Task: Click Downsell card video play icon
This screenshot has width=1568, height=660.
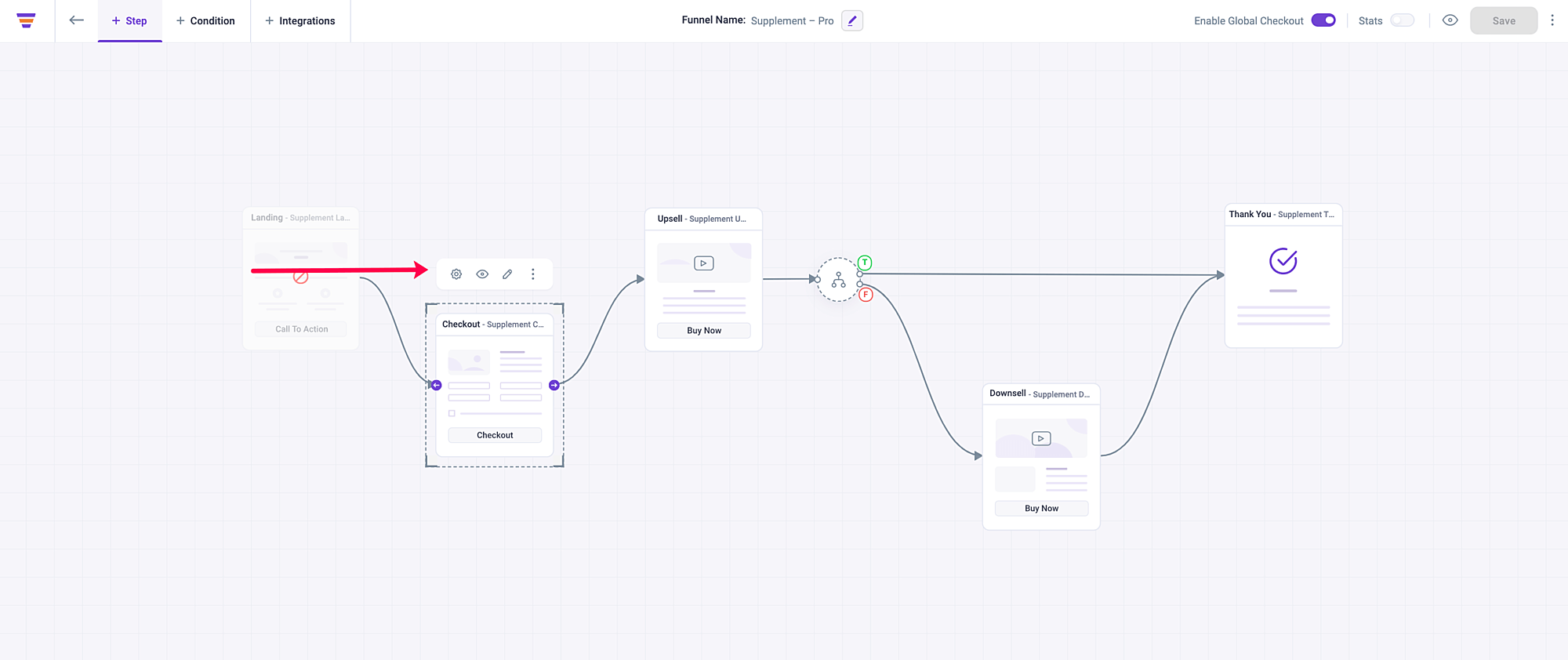Action: point(1041,438)
